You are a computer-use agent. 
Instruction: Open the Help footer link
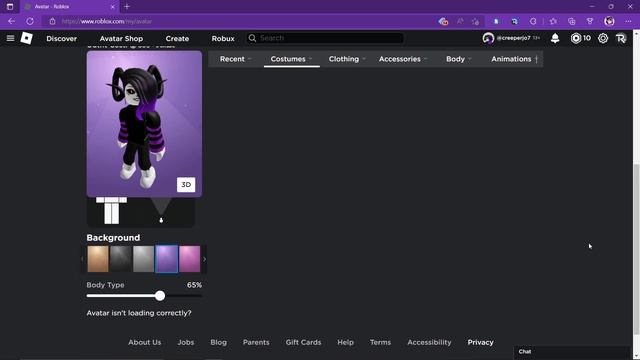coord(345,342)
